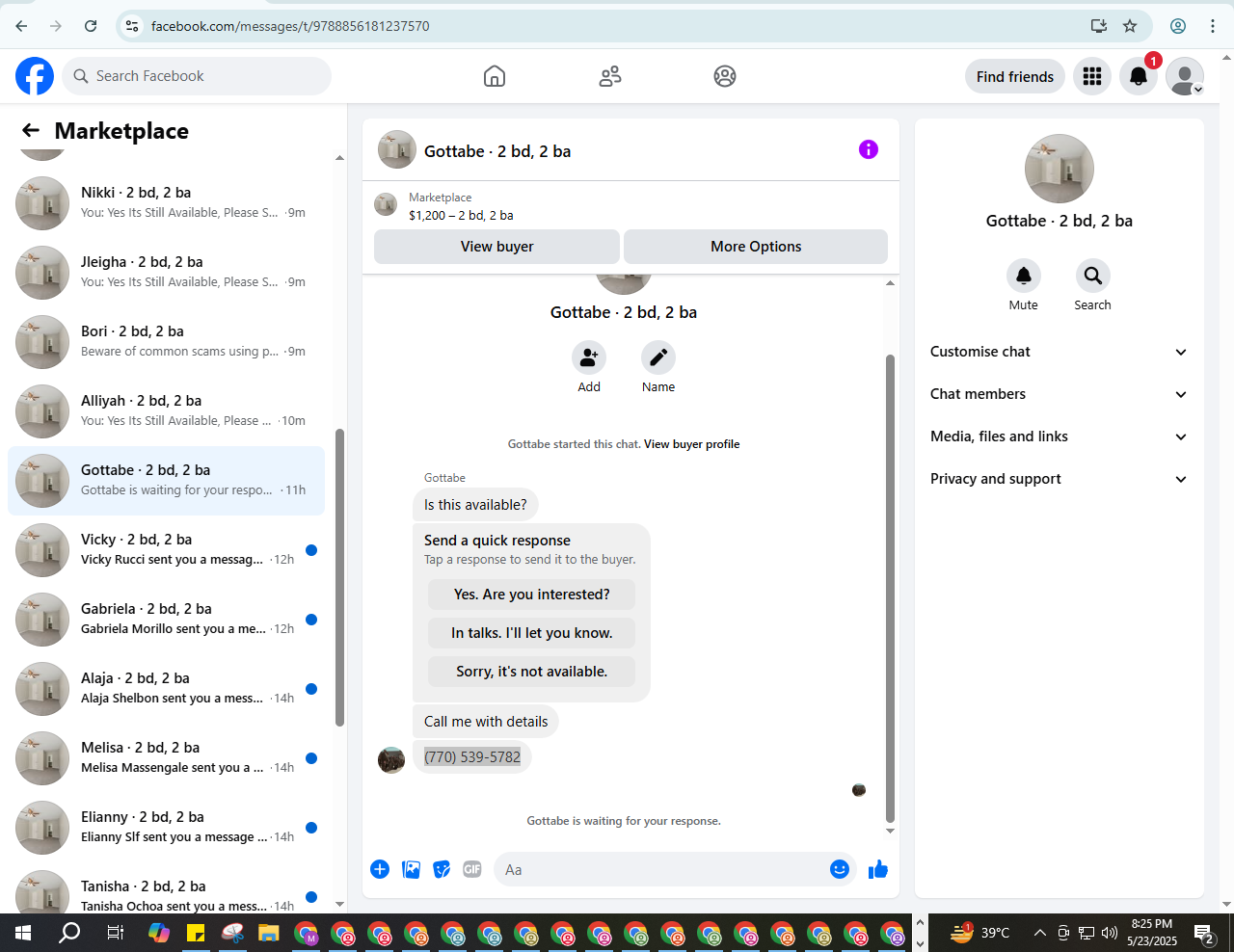Open the 39°C weather widget
1234x952 pixels.
tap(979, 933)
